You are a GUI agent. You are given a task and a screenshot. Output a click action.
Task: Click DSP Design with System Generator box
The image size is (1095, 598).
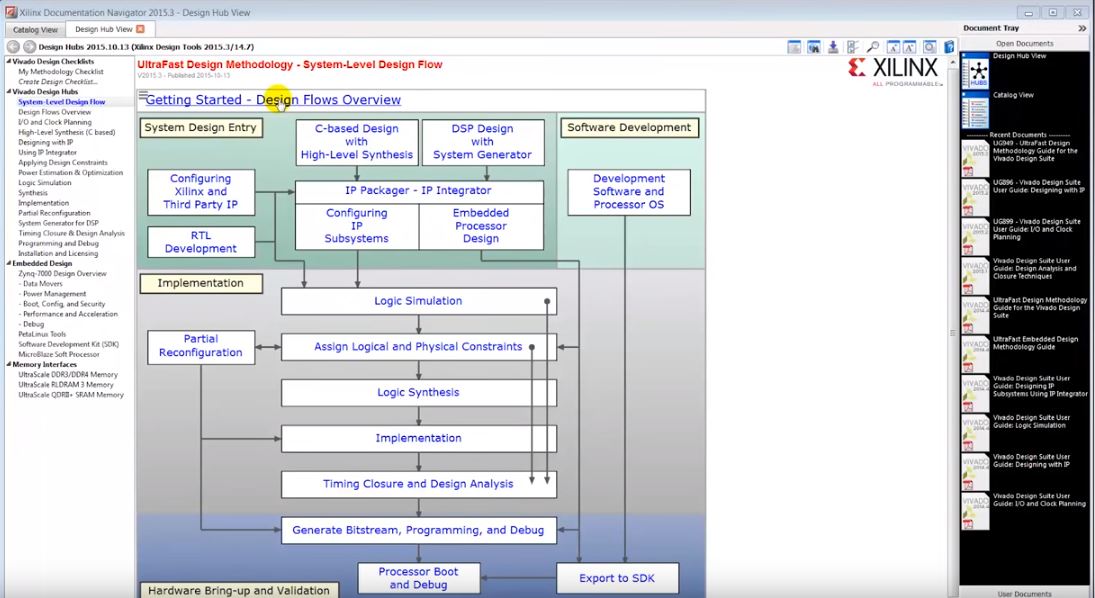click(483, 142)
